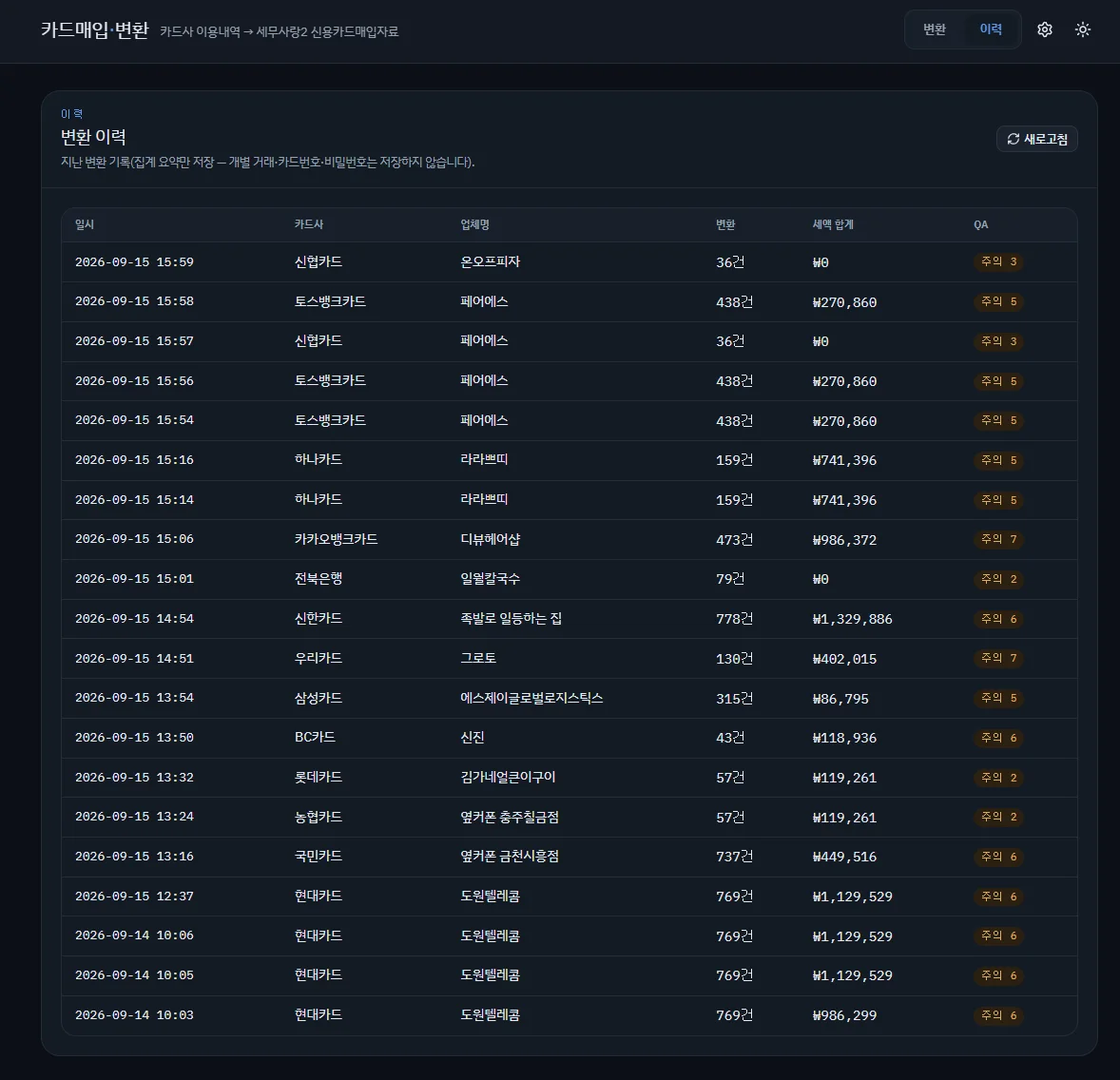Image resolution: width=1120 pixels, height=1080 pixels.
Task: Open the 2026-09-15 15:16 하나카드 entry
Action: pos(570,460)
